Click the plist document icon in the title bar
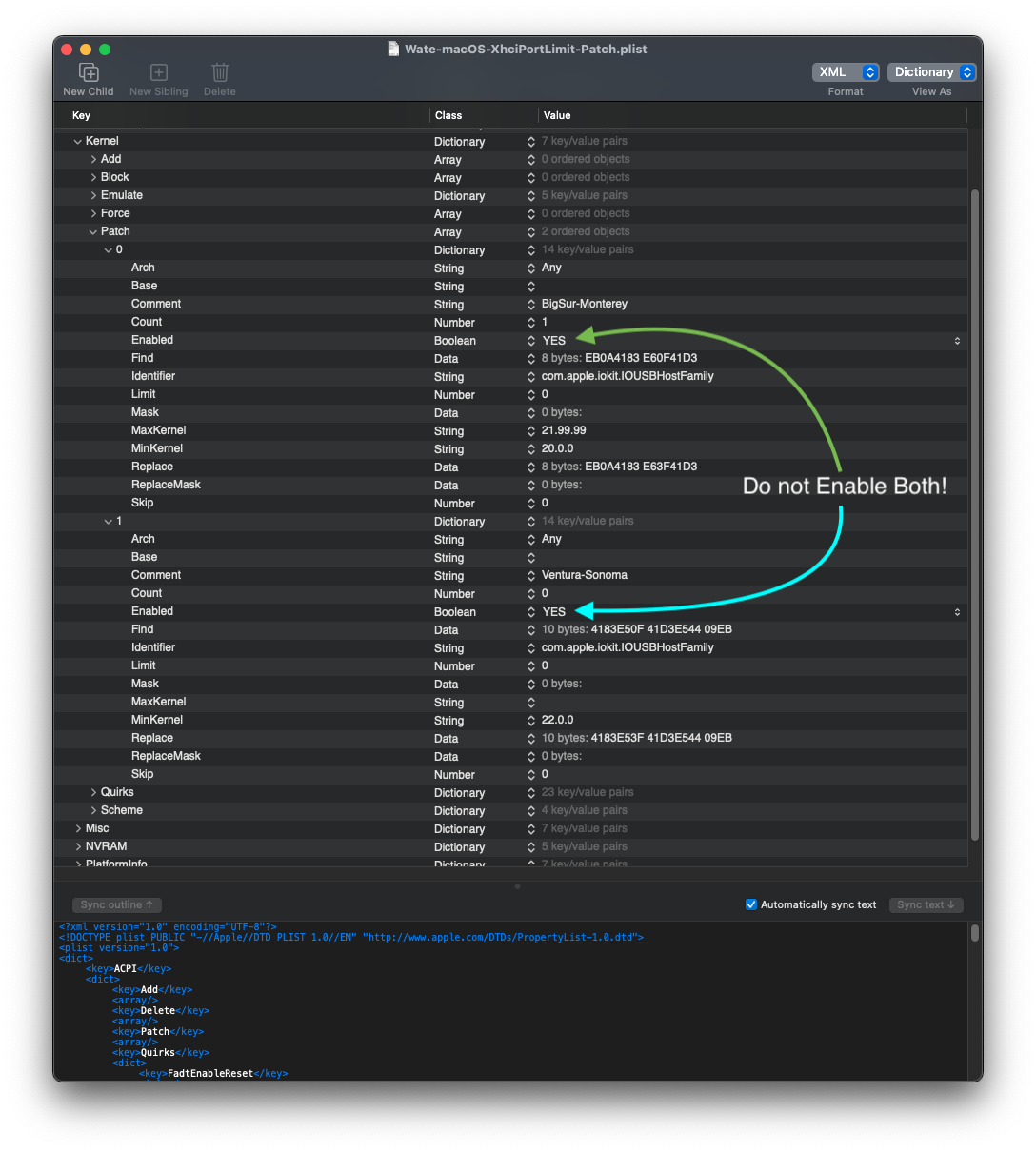The width and height of the screenshot is (1036, 1152). click(392, 49)
